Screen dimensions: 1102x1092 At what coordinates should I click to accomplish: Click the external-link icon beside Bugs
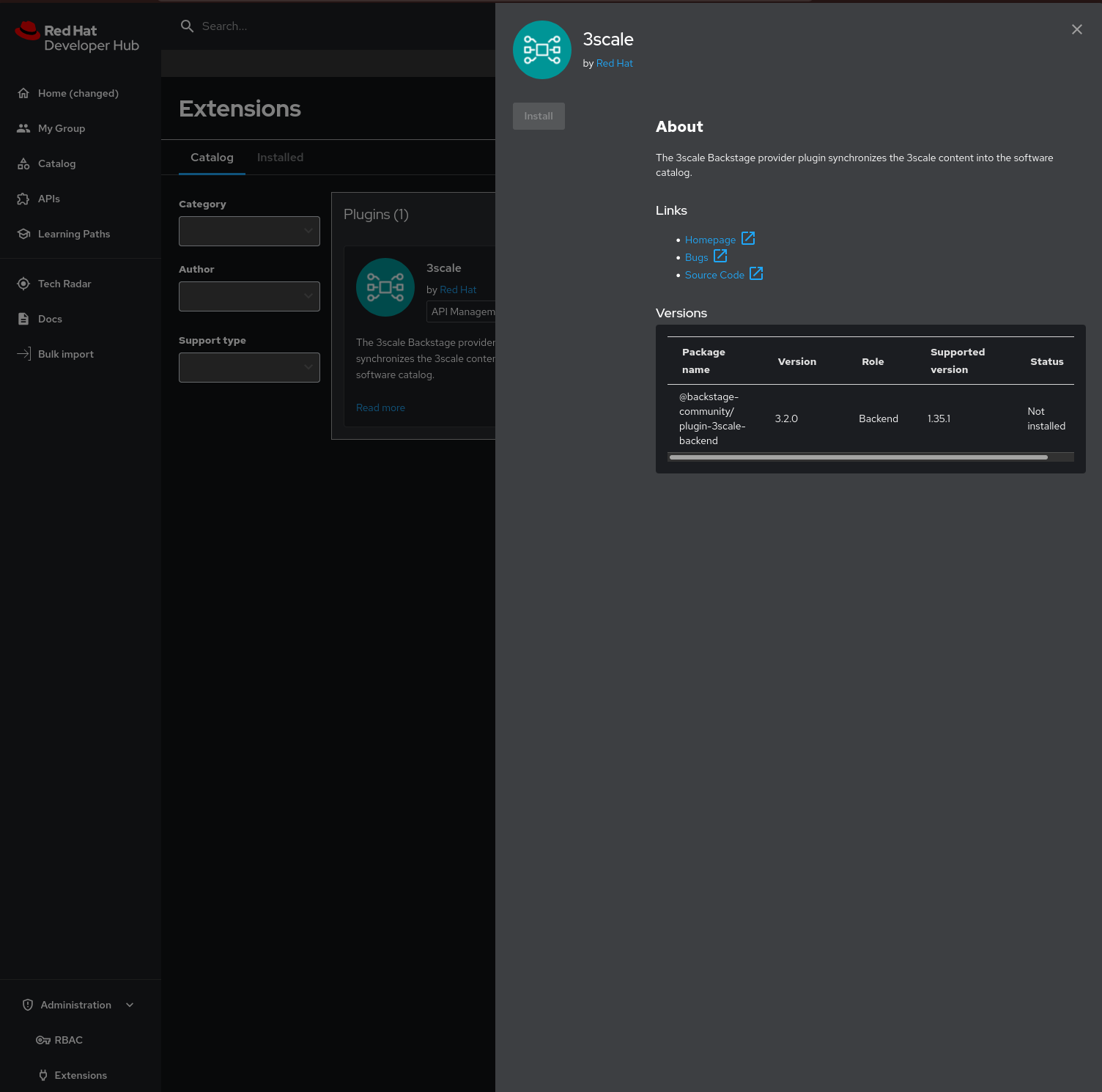(x=720, y=256)
